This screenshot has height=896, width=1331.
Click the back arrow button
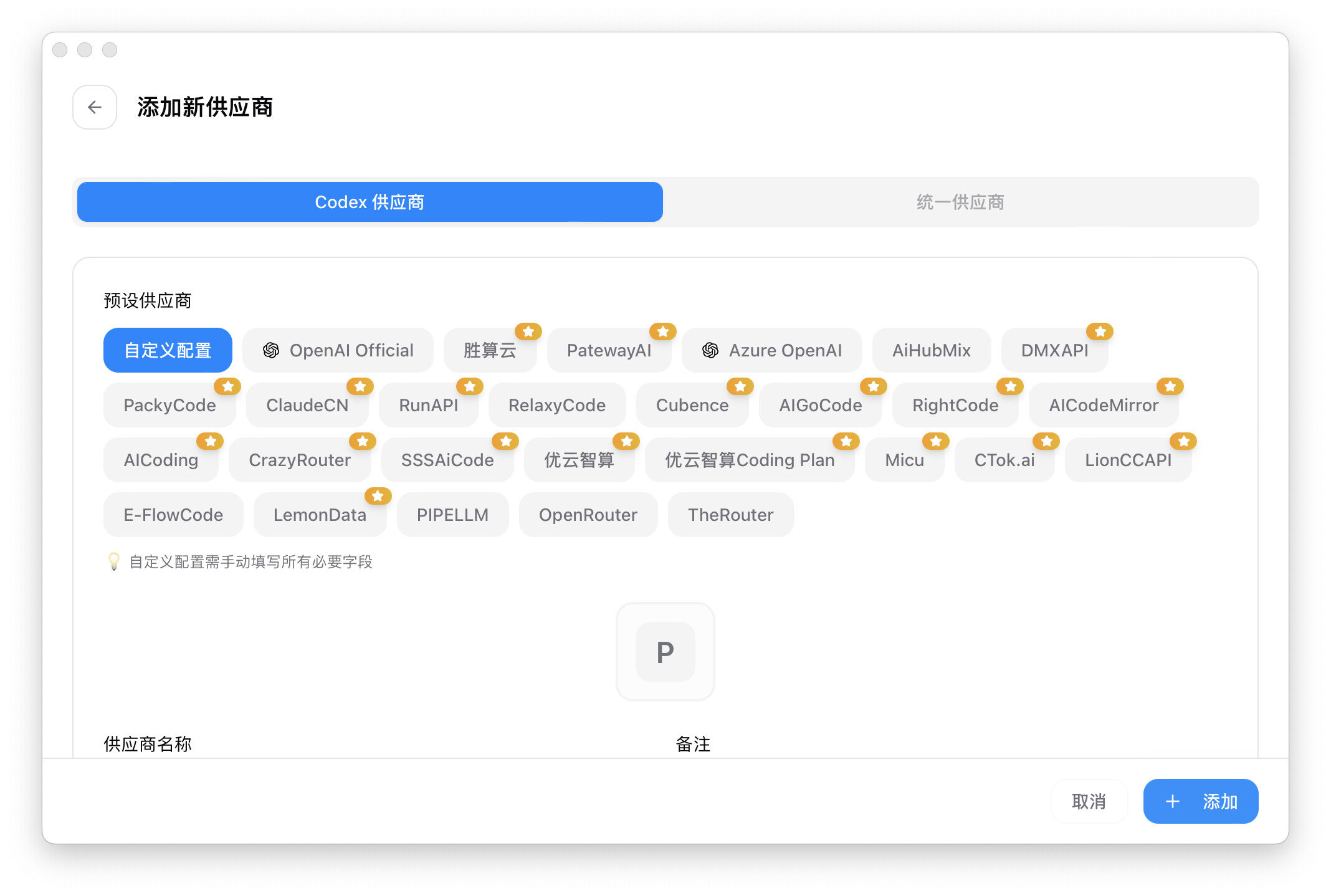point(95,107)
